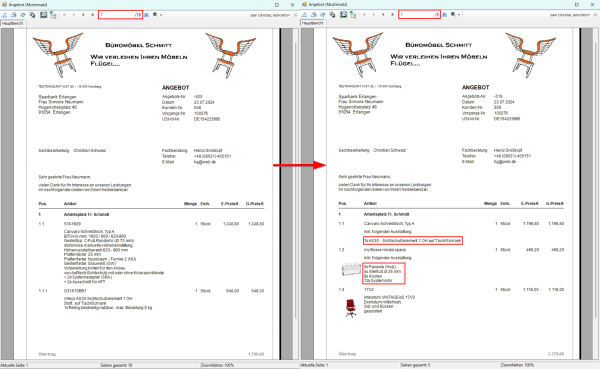
Task: Click vertical scrollbar of 18-page viewer
Action: [x=295, y=180]
